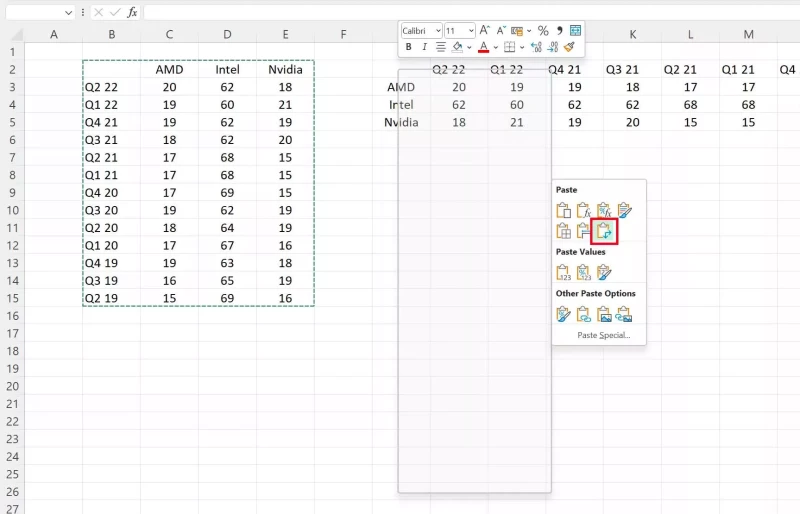800x514 pixels.
Task: Select Keep Source Column Widths paste option
Action: click(584, 231)
